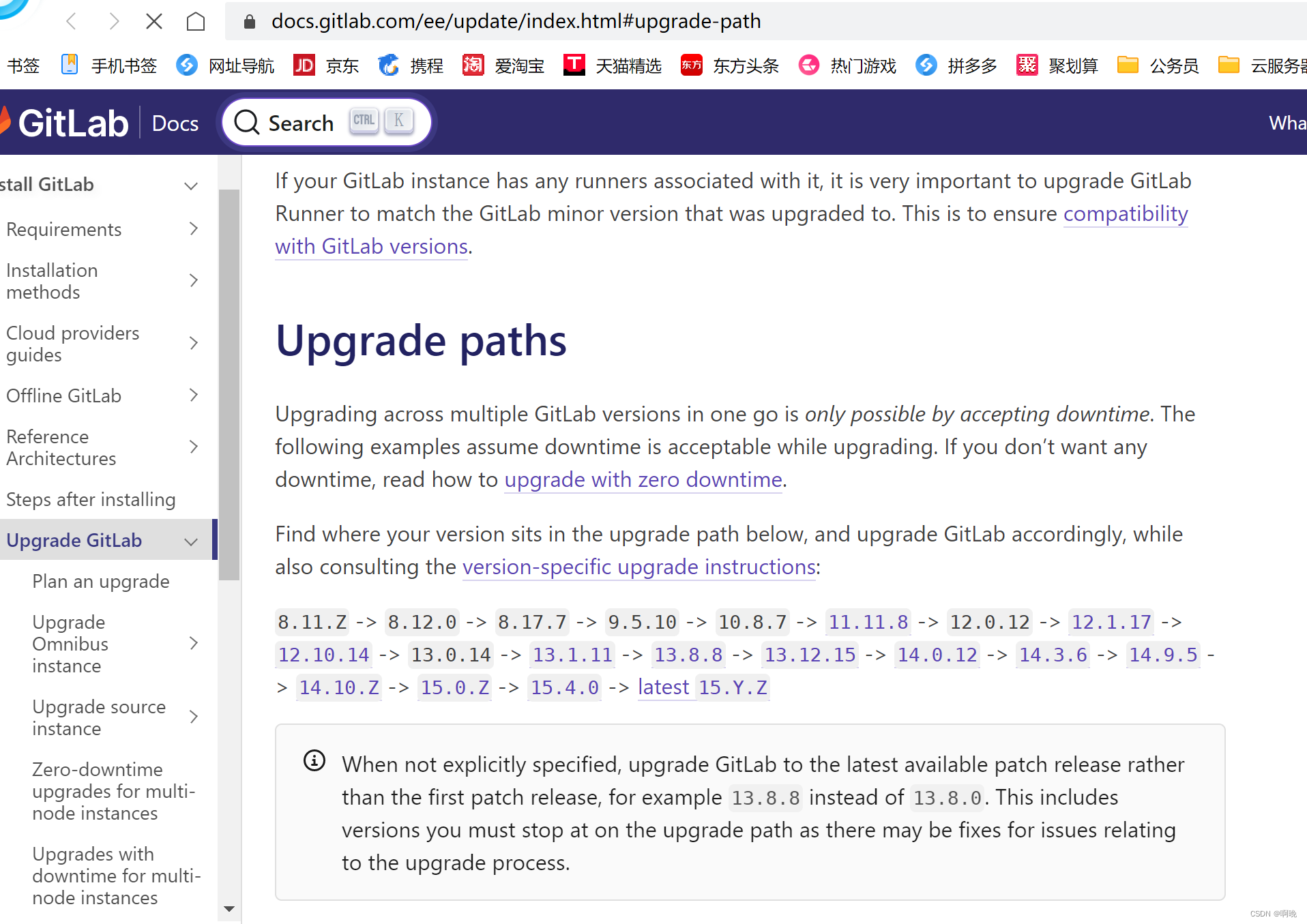Click the magnifier icon in Search box
Image resolution: width=1307 pixels, height=924 pixels.
tap(246, 123)
